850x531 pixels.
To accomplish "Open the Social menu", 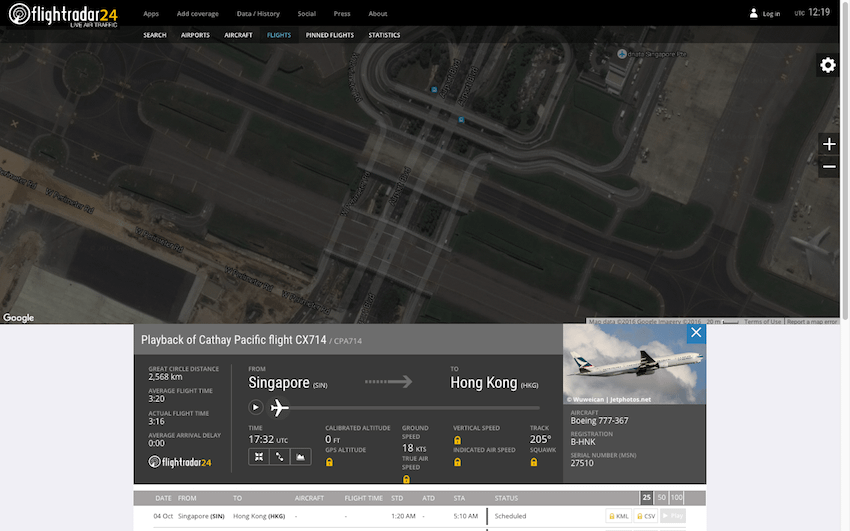I will click(x=306, y=14).
